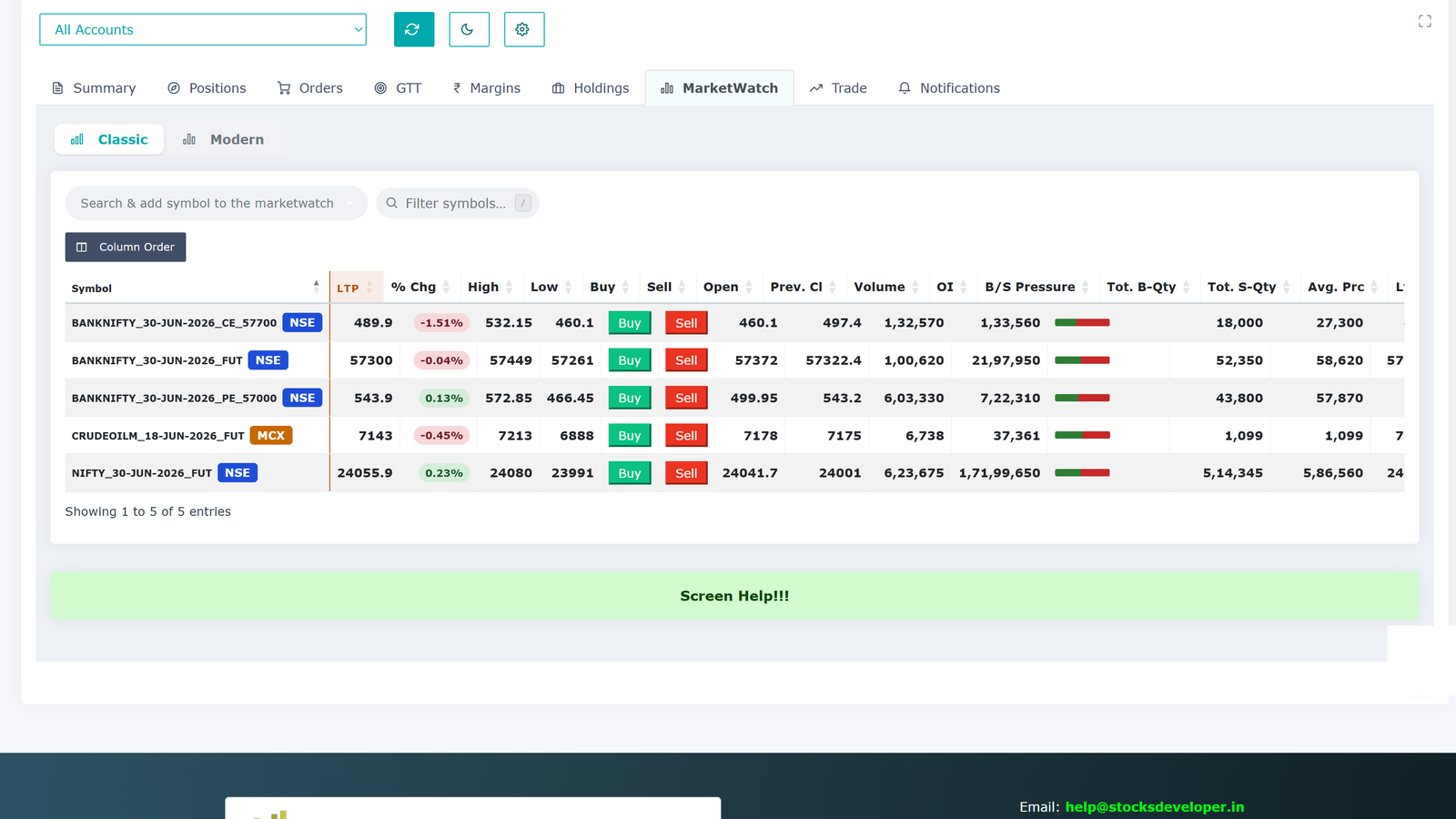
Task: Sort by OI column
Action: [x=953, y=287]
